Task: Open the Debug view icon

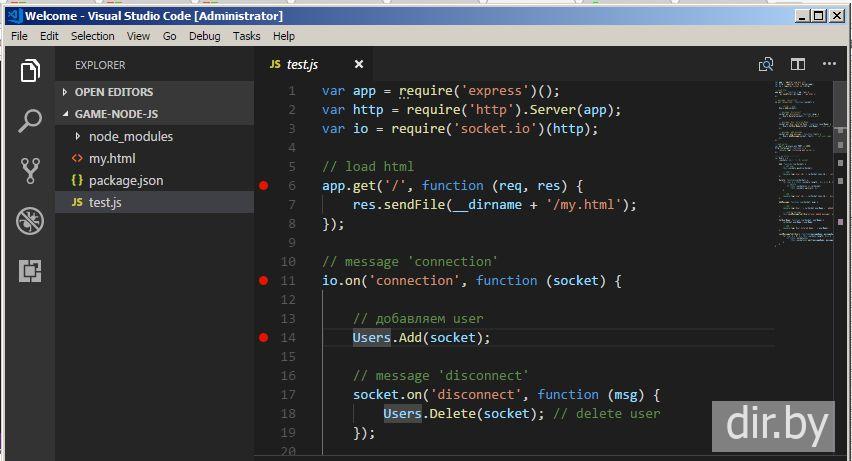Action: coord(30,221)
